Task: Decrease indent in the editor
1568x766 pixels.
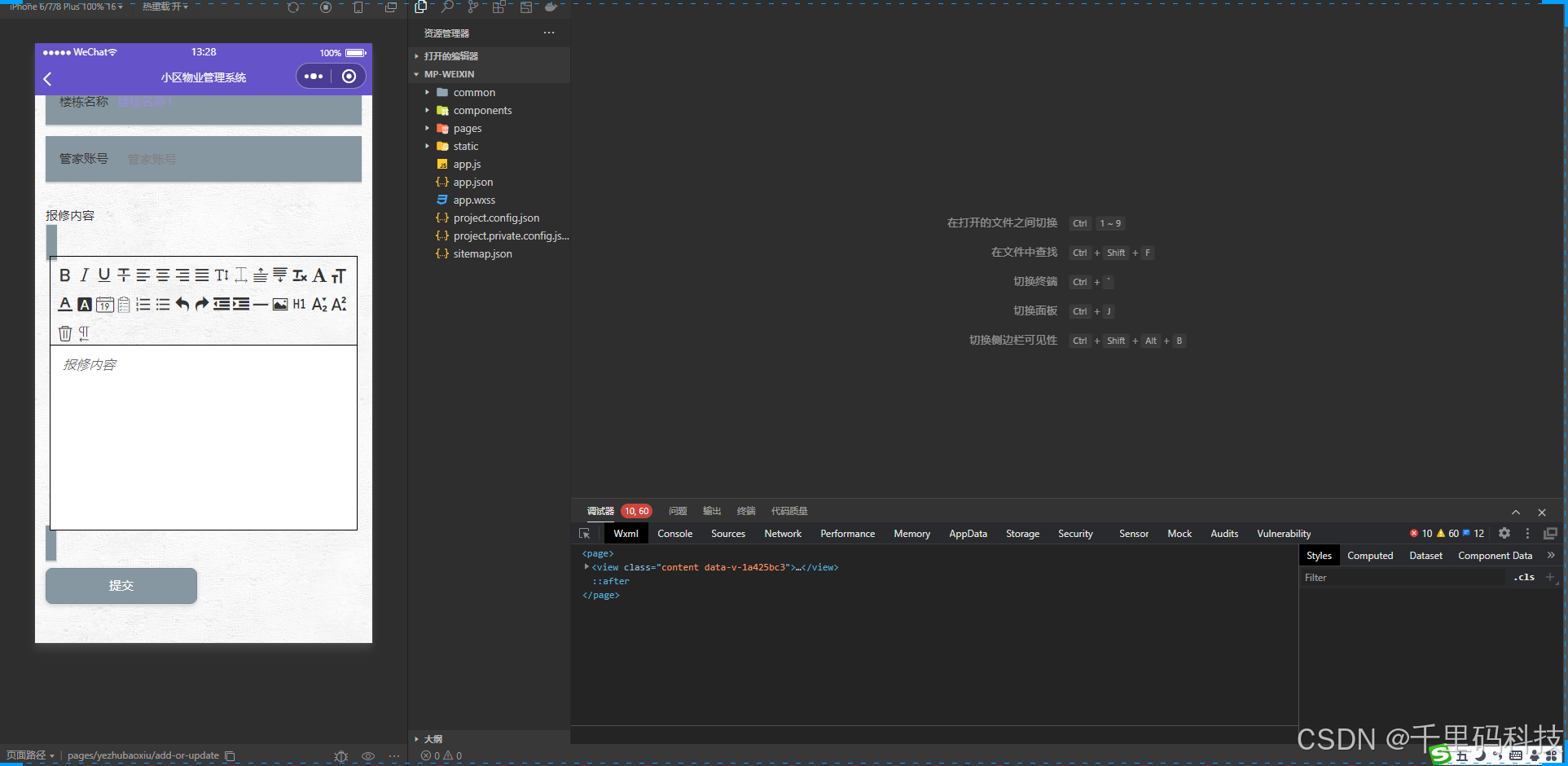Action: [222, 304]
